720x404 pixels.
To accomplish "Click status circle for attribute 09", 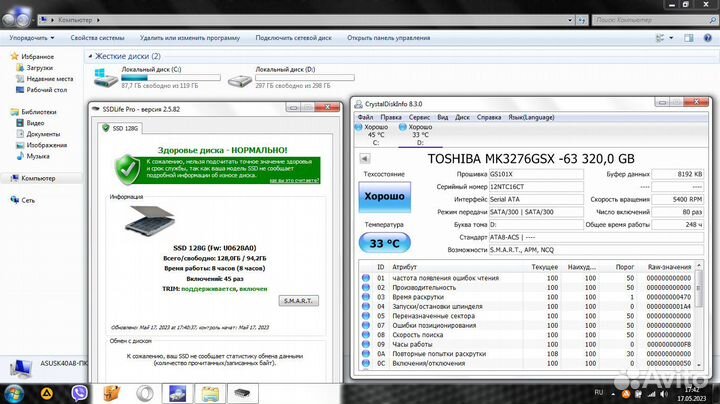I will (366, 344).
